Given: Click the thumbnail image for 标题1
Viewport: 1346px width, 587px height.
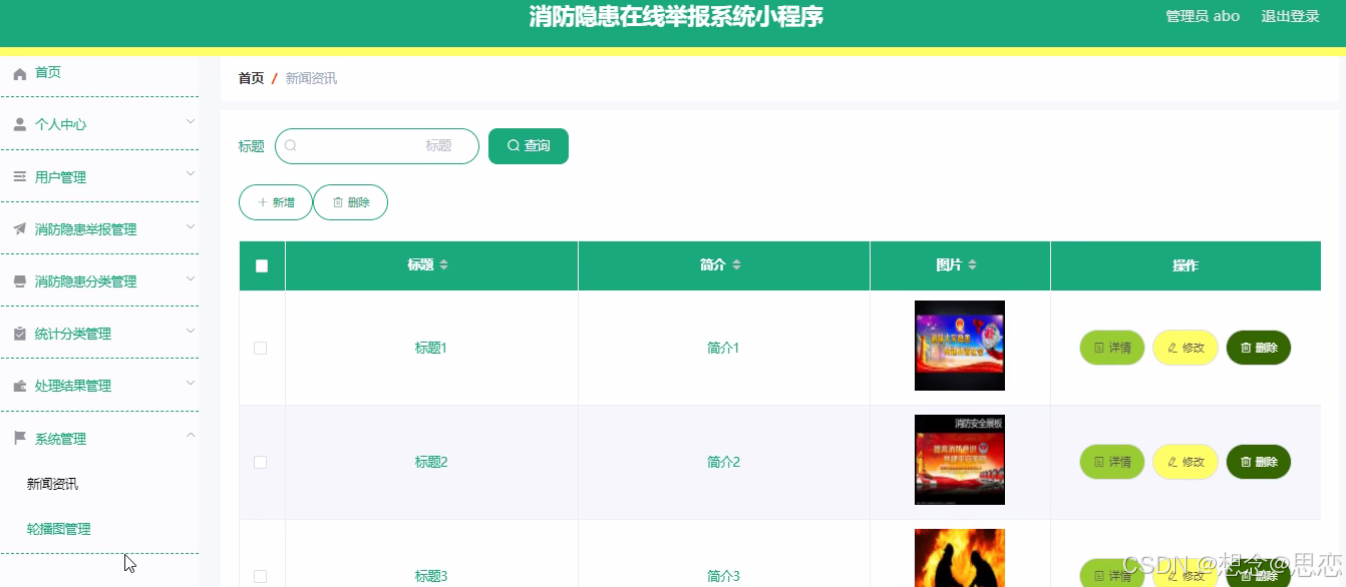Looking at the screenshot, I should [959, 346].
